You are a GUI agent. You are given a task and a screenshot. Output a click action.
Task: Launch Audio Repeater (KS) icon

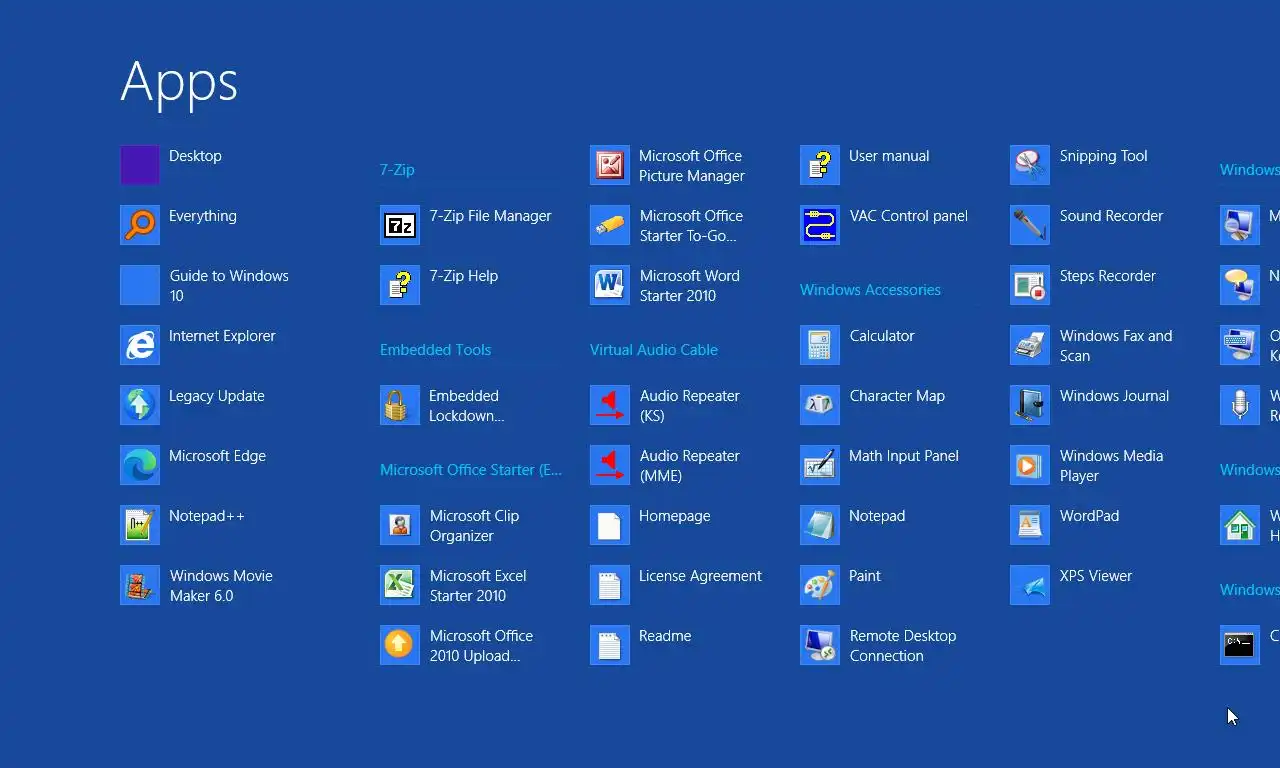610,405
